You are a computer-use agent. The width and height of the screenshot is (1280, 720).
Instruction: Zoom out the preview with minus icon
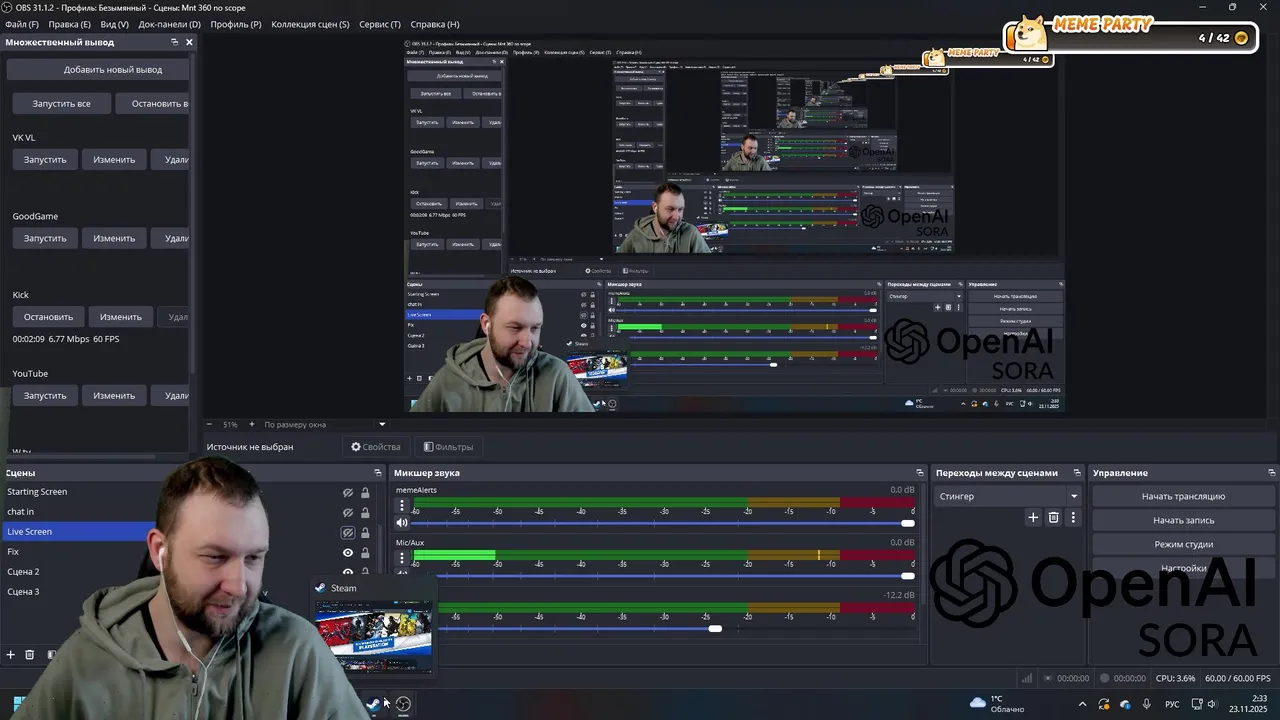[209, 424]
